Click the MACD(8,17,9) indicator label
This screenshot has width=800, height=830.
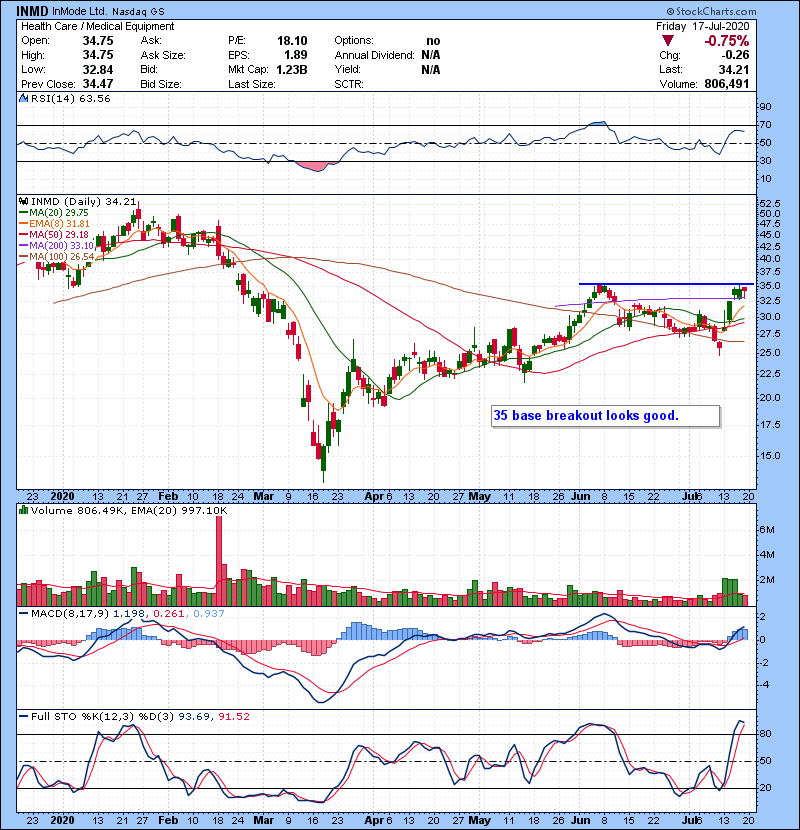click(70, 614)
